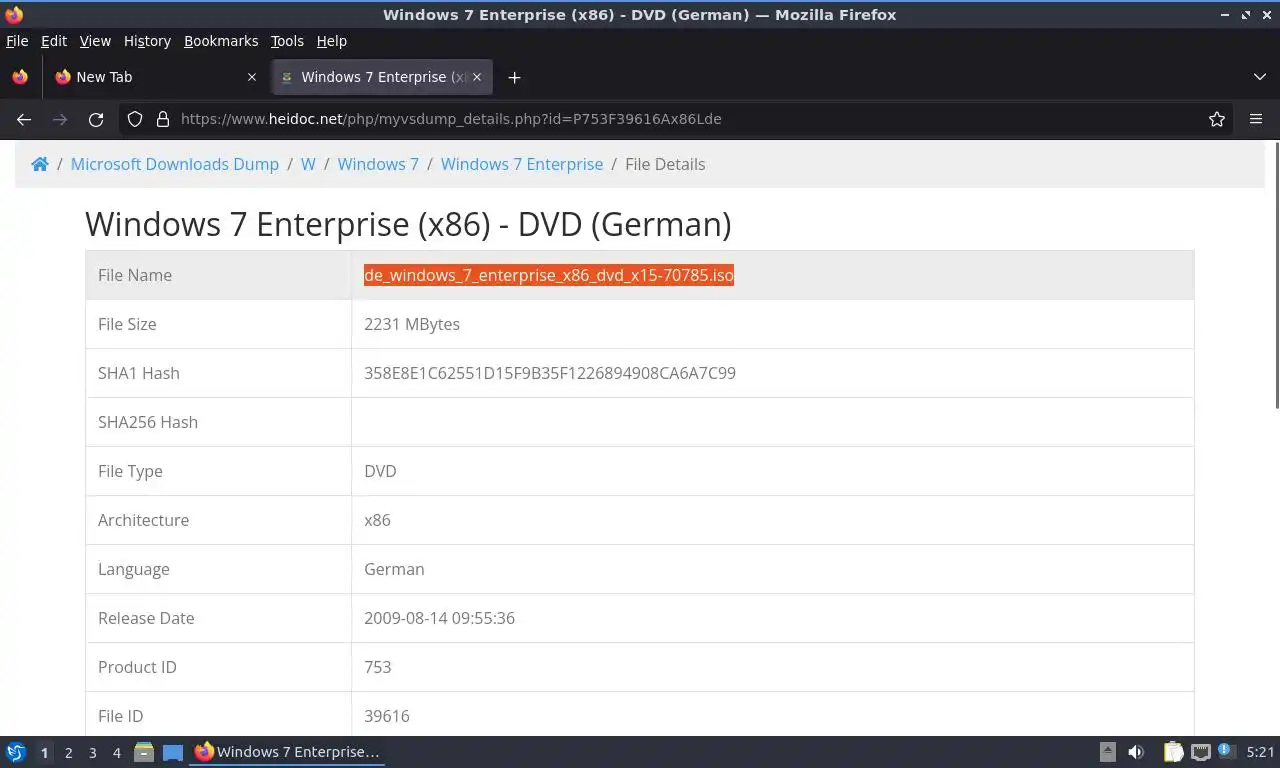1280x768 pixels.
Task: Click the File Details breadcrumb text
Action: tap(665, 164)
